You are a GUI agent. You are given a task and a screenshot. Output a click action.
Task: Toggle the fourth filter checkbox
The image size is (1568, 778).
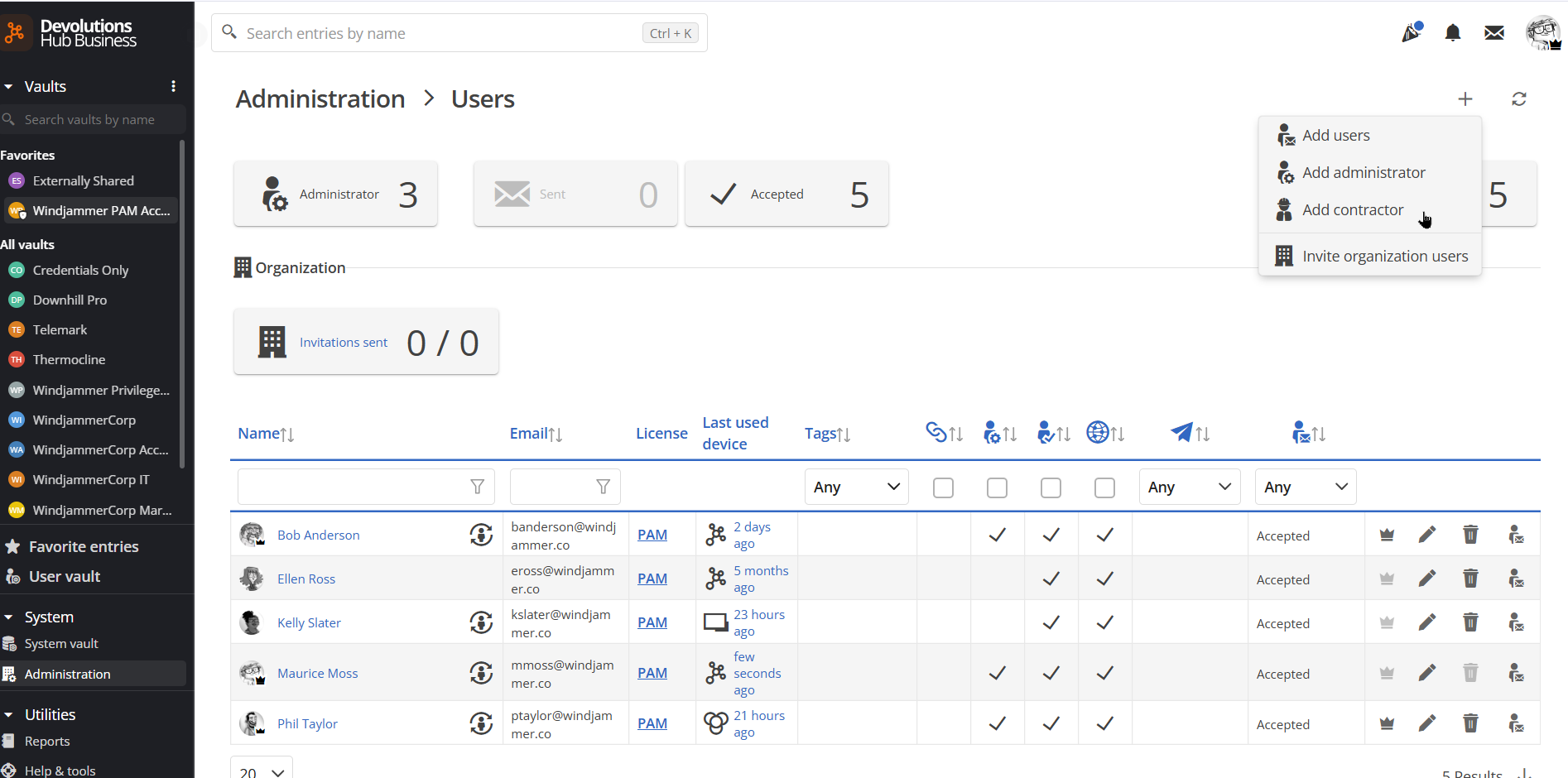point(1104,487)
